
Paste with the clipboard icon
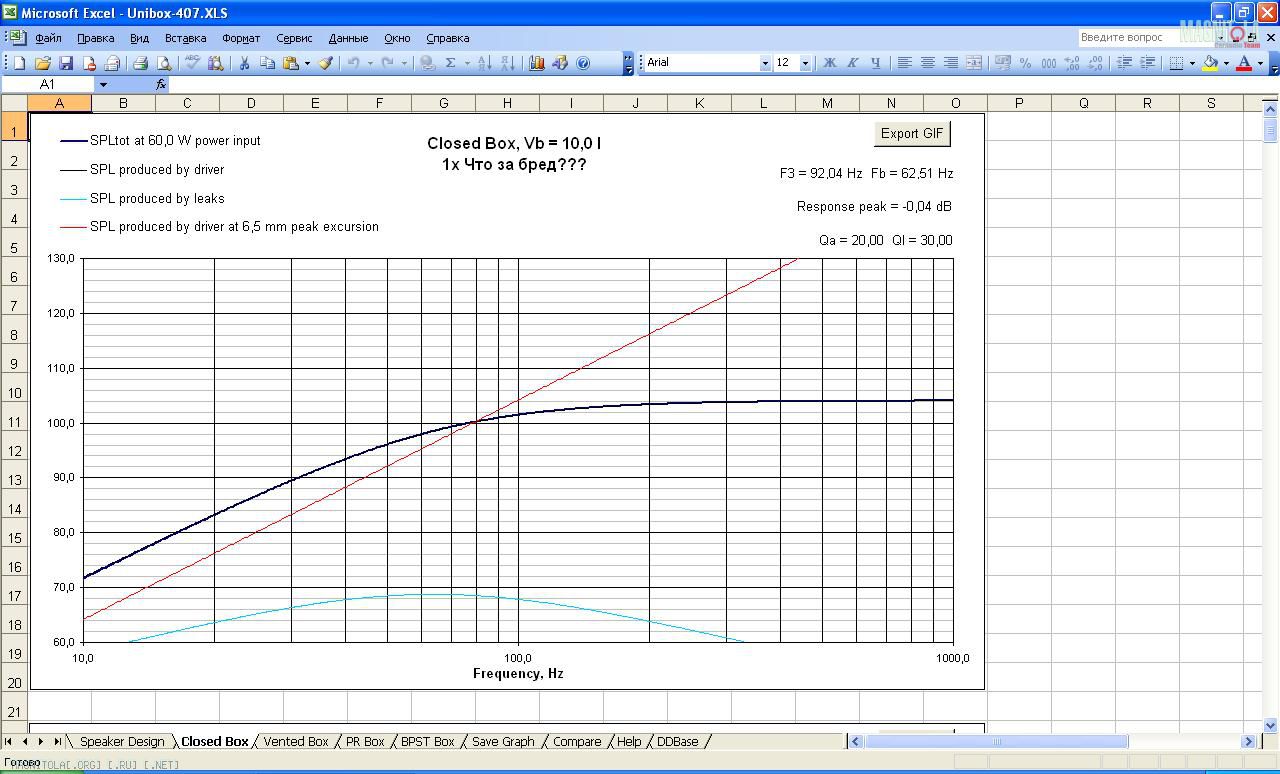click(290, 63)
